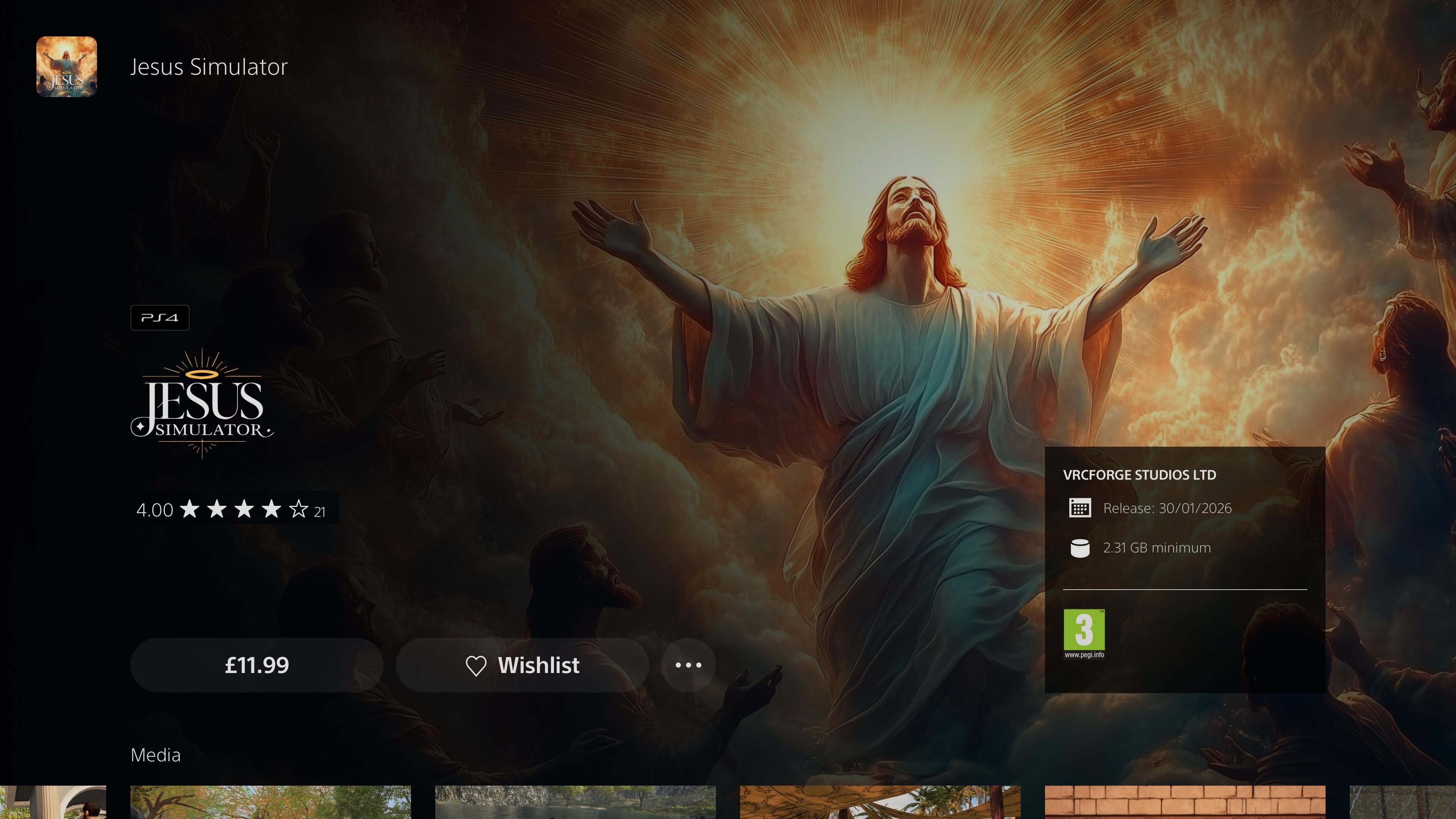Viewport: 1456px width, 819px height.
Task: Buy the game for £11.99
Action: pyautogui.click(x=257, y=665)
